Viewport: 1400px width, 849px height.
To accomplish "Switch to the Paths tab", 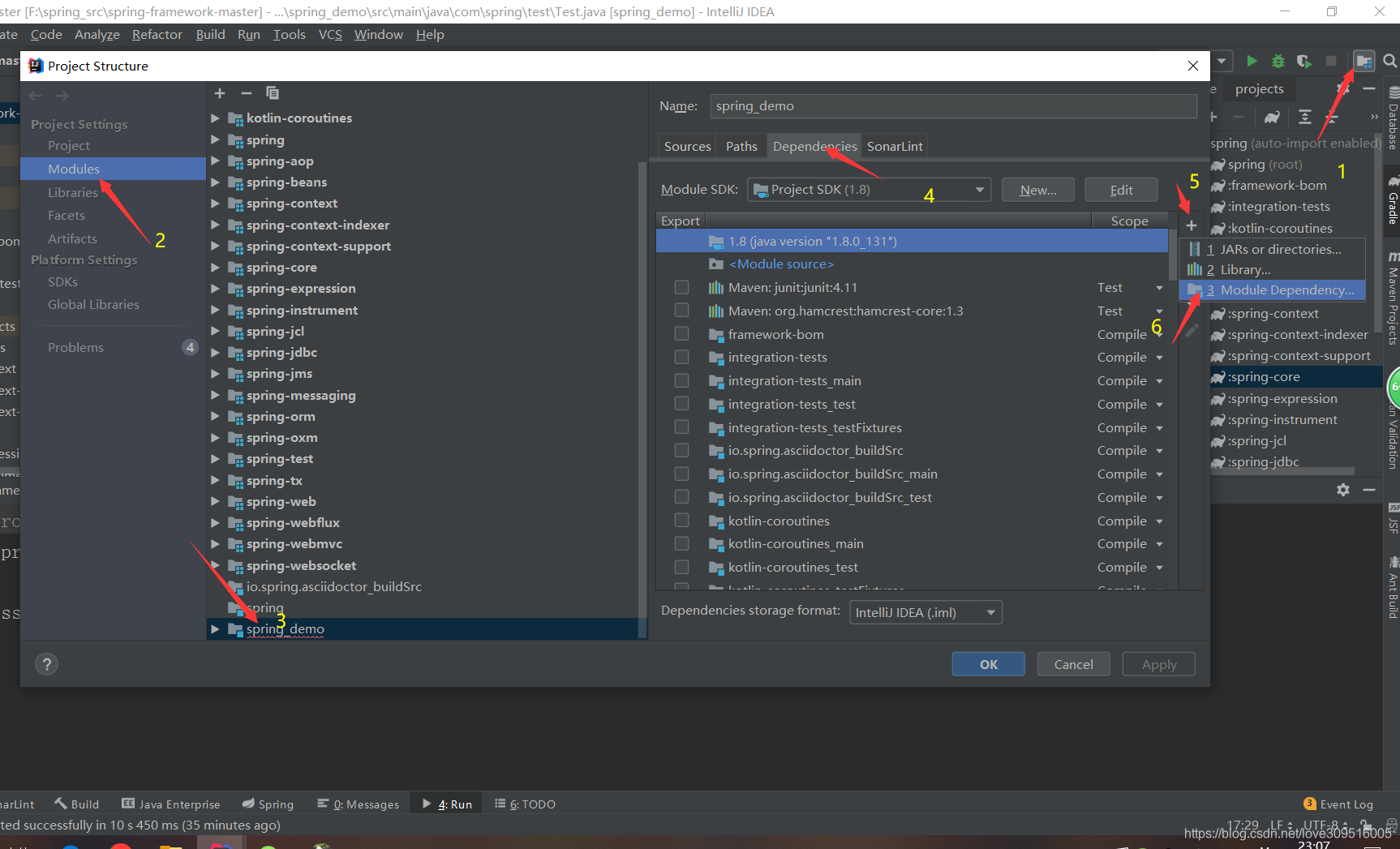I will pyautogui.click(x=741, y=146).
